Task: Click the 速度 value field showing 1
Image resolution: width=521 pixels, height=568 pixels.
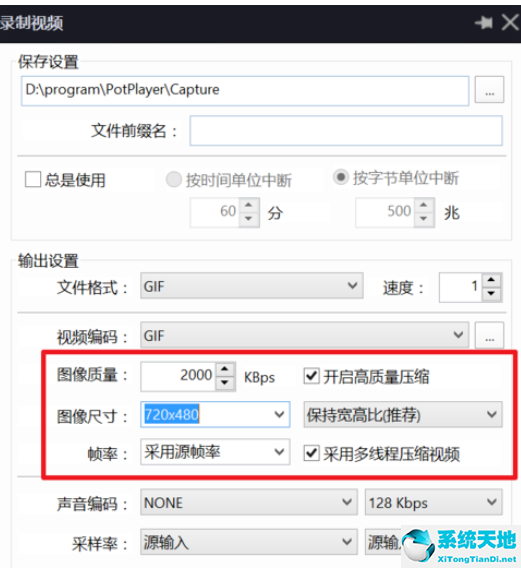Action: (460, 287)
